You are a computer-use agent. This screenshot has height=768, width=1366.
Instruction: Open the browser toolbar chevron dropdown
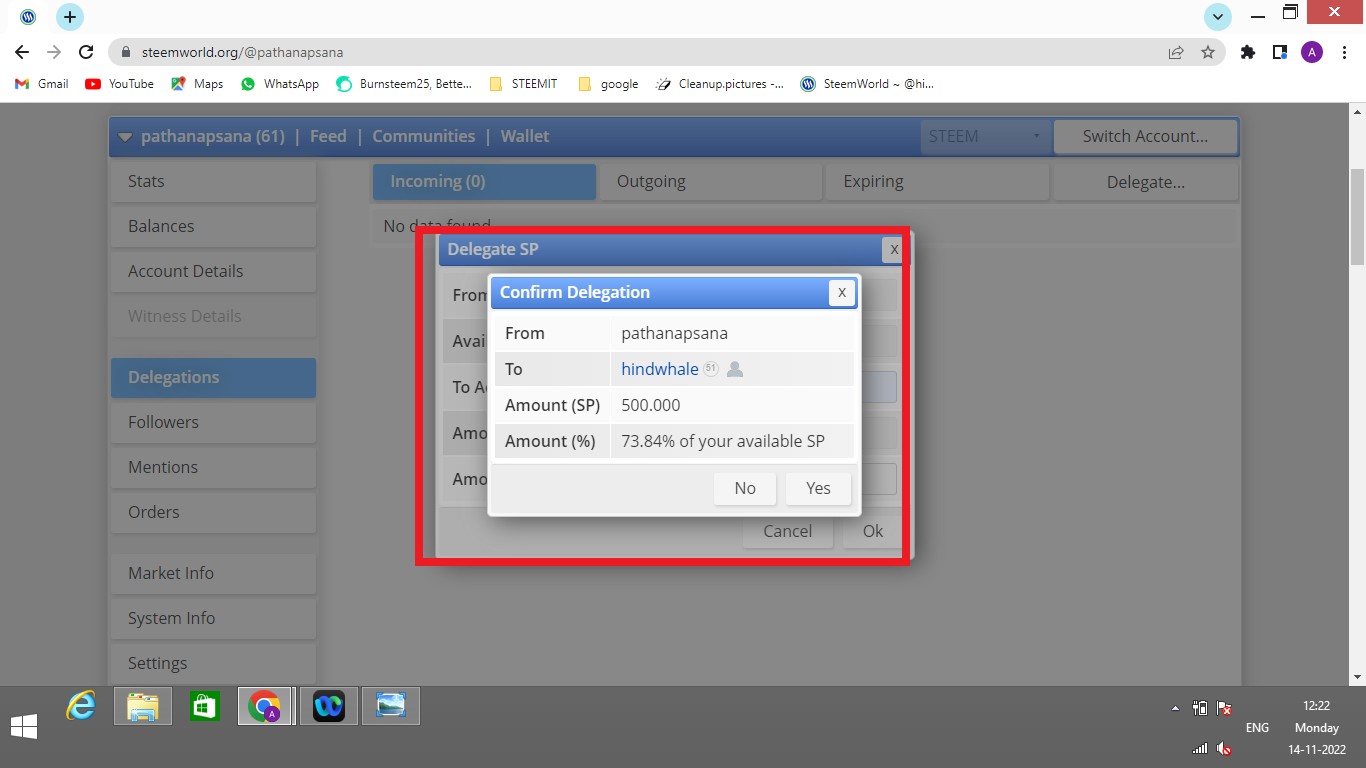tap(1217, 17)
